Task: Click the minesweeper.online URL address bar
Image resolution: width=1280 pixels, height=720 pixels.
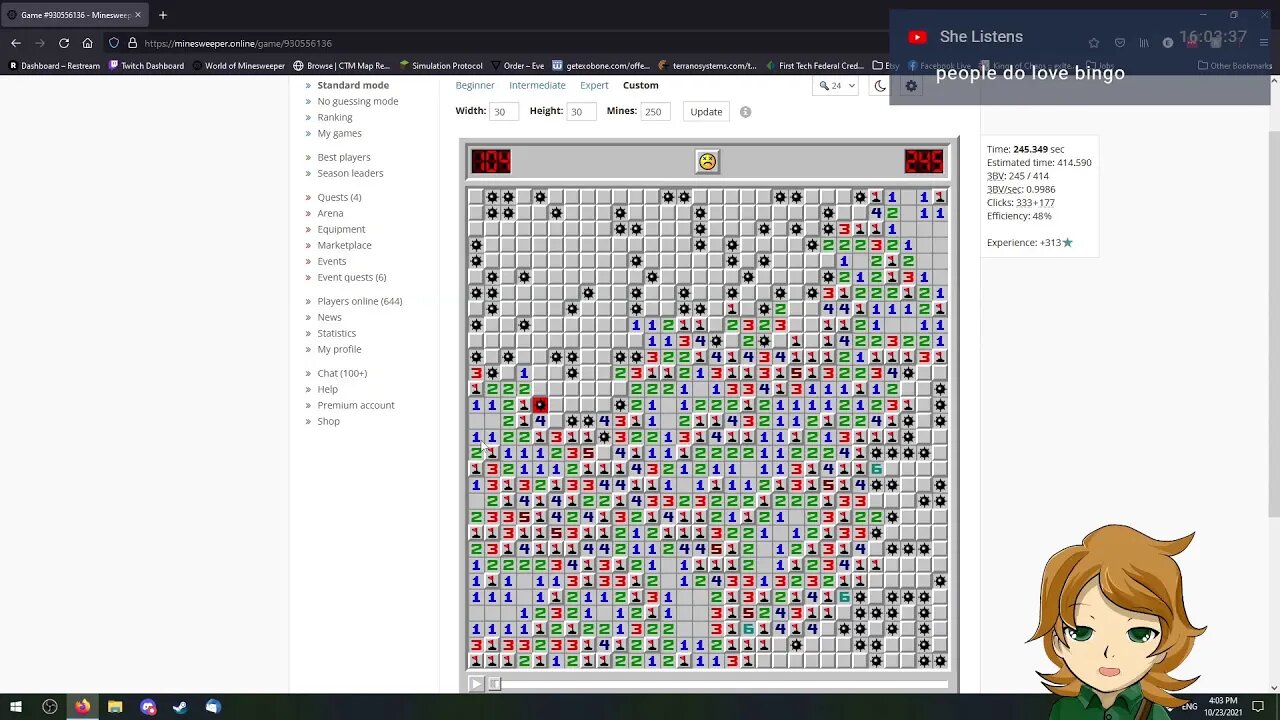Action: coord(238,43)
